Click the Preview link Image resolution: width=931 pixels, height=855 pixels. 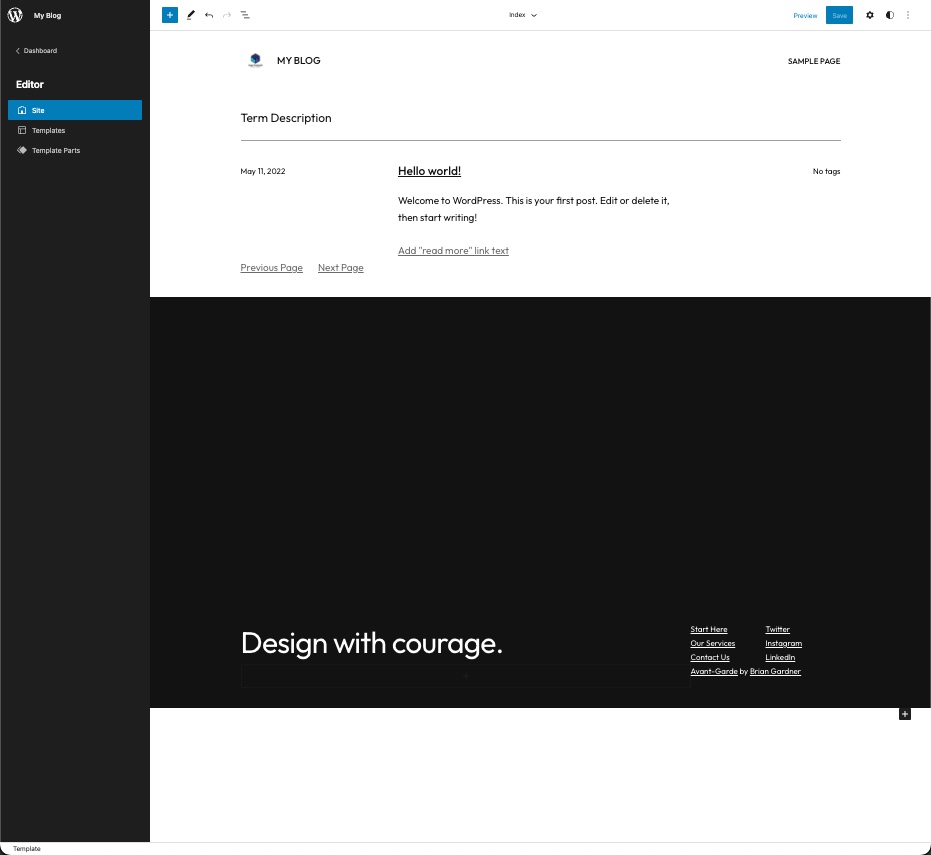(805, 15)
